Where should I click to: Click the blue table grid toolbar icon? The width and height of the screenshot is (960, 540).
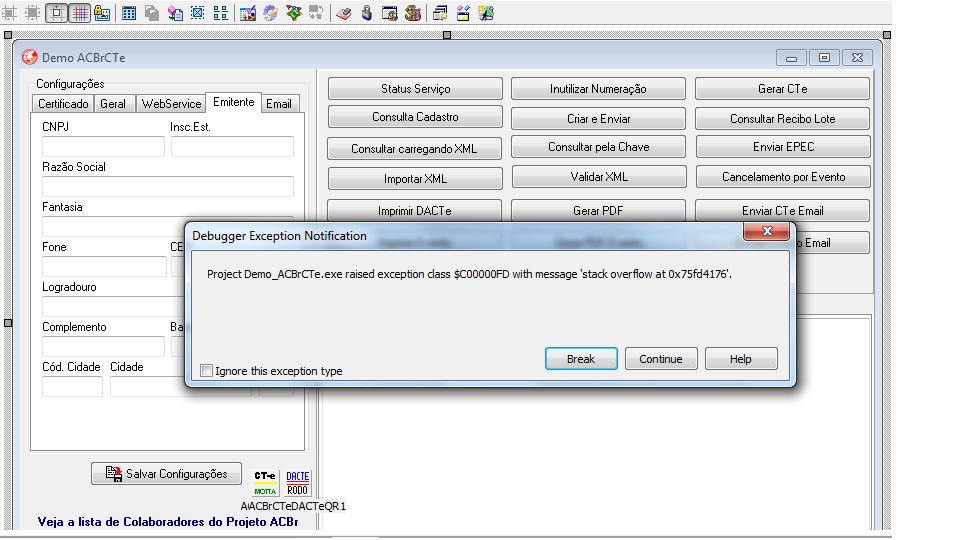[x=129, y=13]
